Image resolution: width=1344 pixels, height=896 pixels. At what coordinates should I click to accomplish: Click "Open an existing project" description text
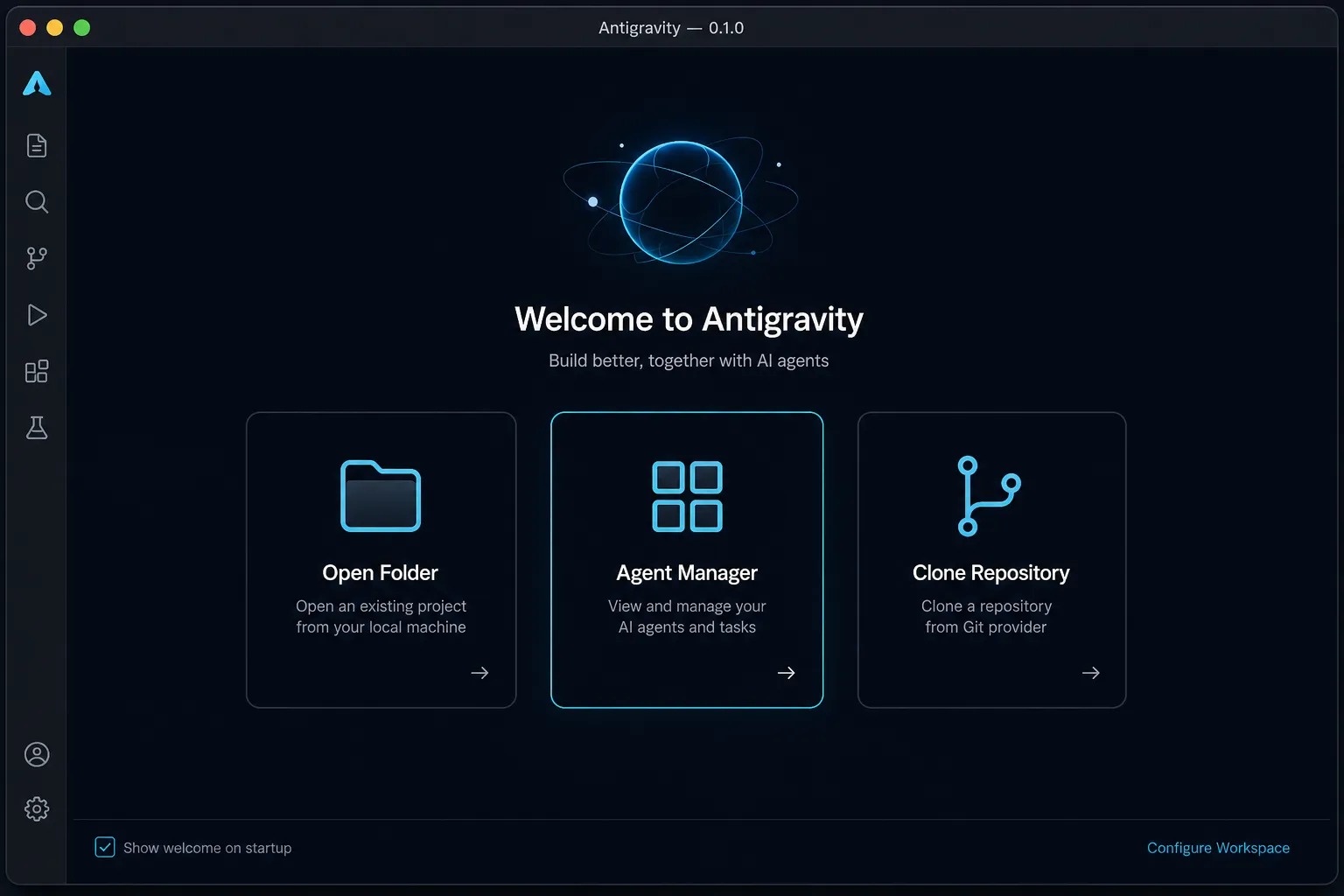coord(381,606)
